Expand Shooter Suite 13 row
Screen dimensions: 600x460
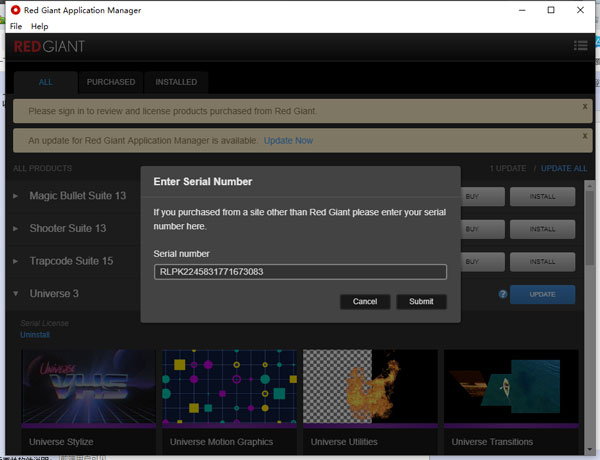click(15, 228)
